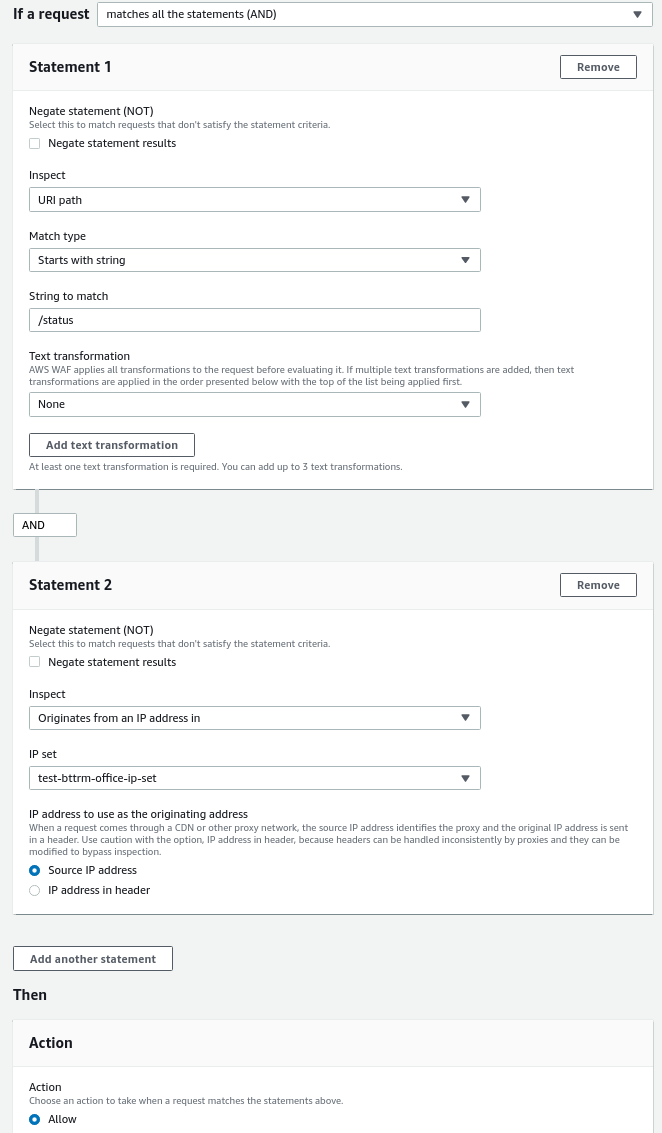This screenshot has height=1133, width=662.
Task: Remove Statement 1
Action: (x=598, y=67)
